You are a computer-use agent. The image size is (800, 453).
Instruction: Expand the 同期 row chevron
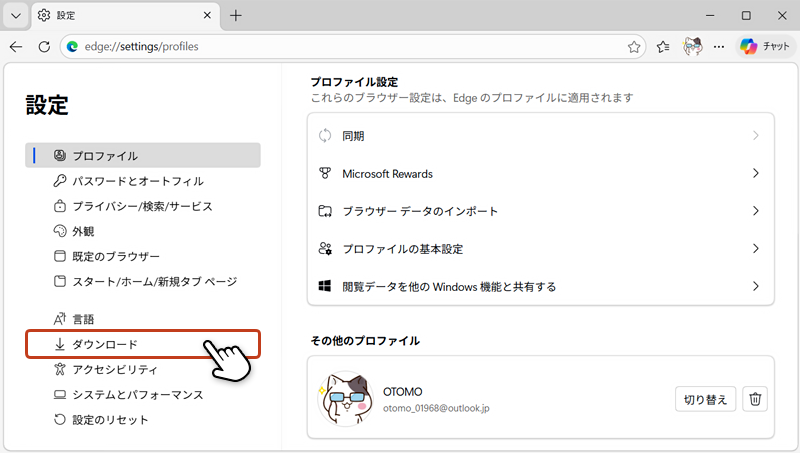tap(756, 136)
